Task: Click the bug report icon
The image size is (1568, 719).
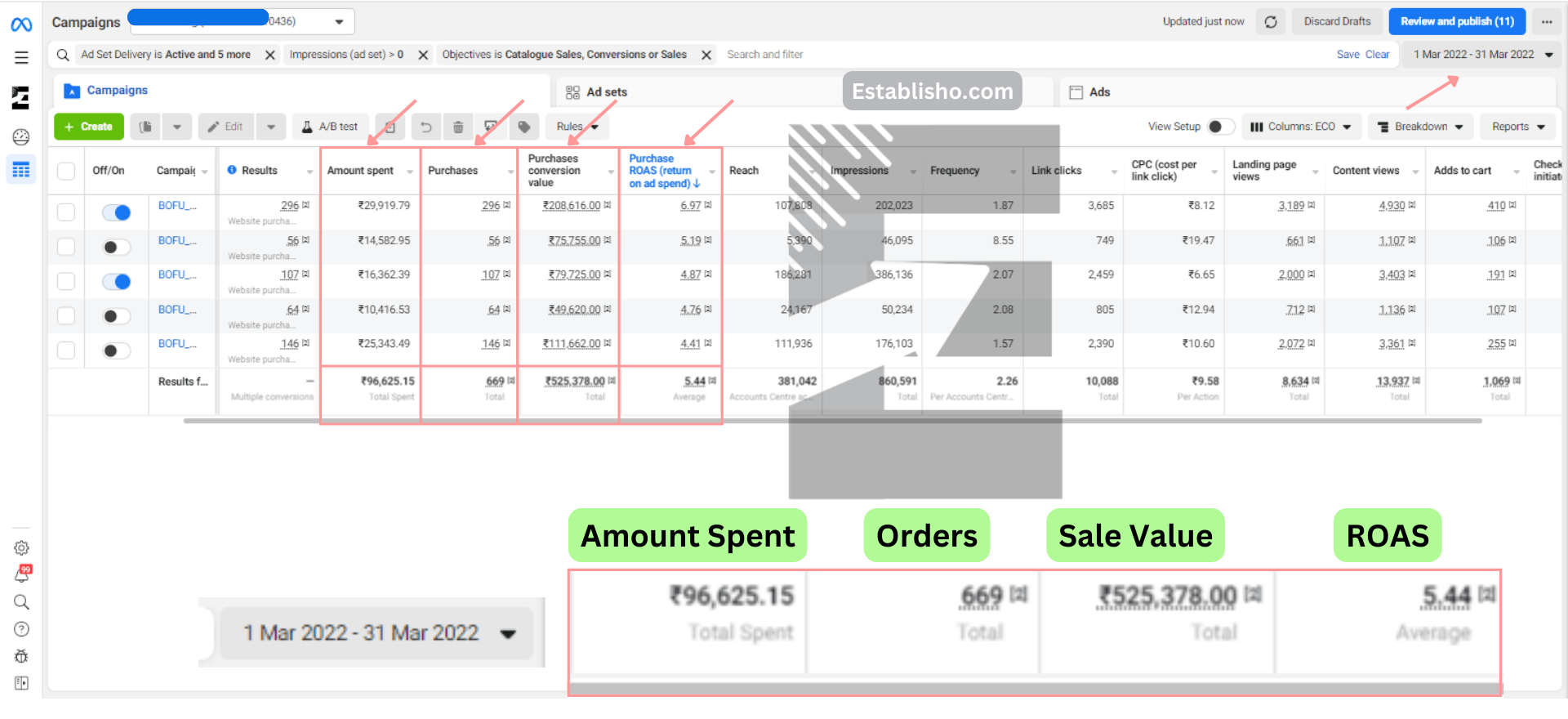Action: 21,656
